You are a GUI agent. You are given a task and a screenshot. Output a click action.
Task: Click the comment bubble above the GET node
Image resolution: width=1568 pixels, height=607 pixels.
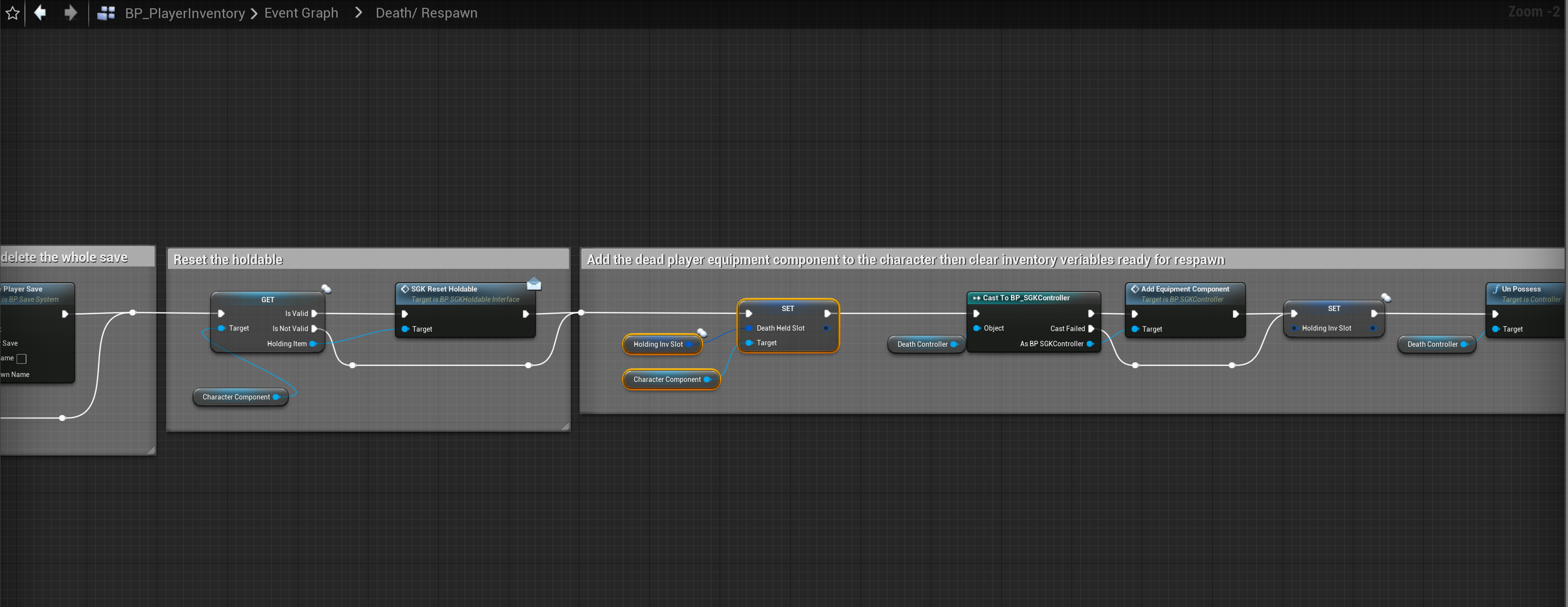pos(326,289)
